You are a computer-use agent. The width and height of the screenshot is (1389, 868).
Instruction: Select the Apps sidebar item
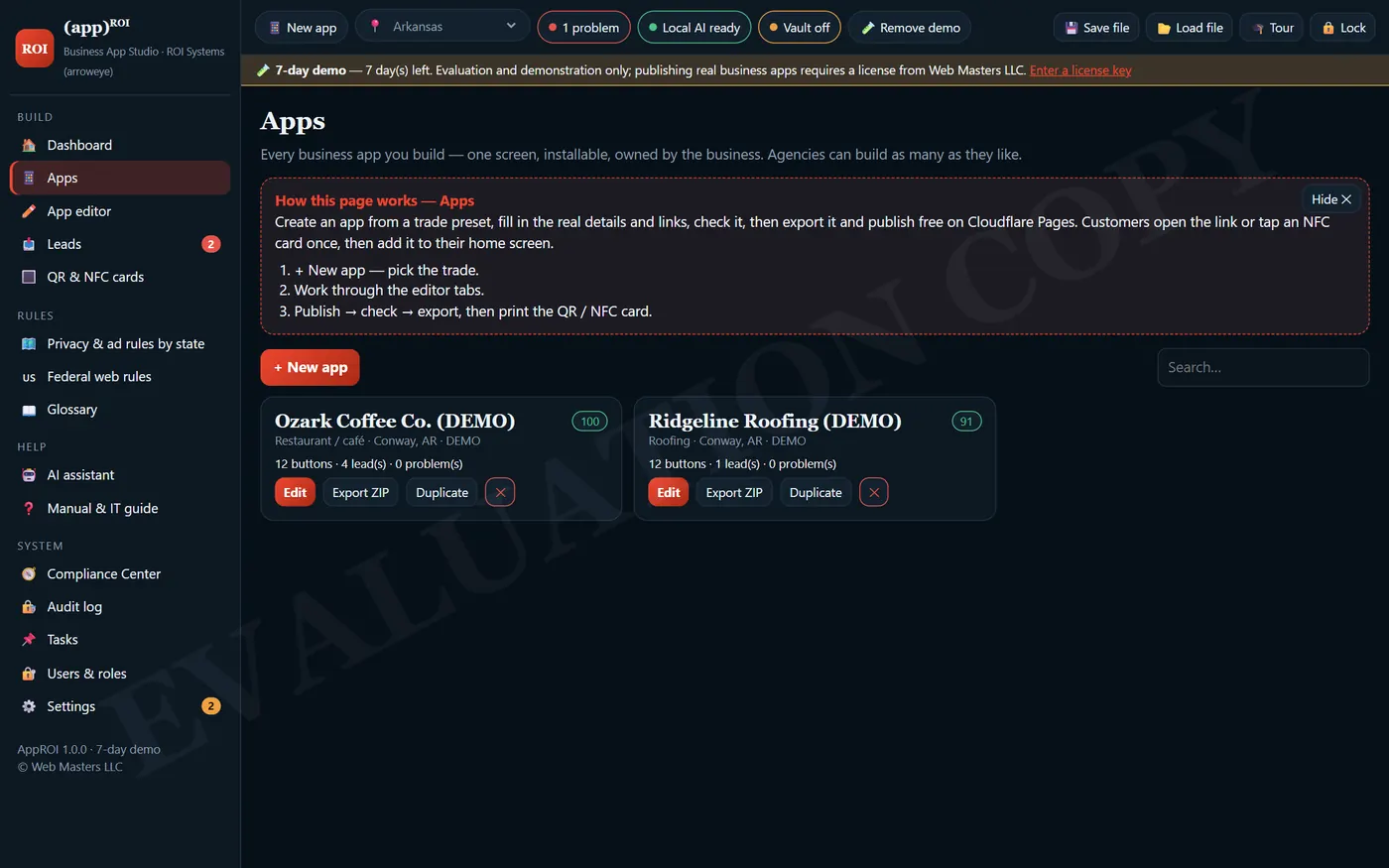tap(120, 178)
